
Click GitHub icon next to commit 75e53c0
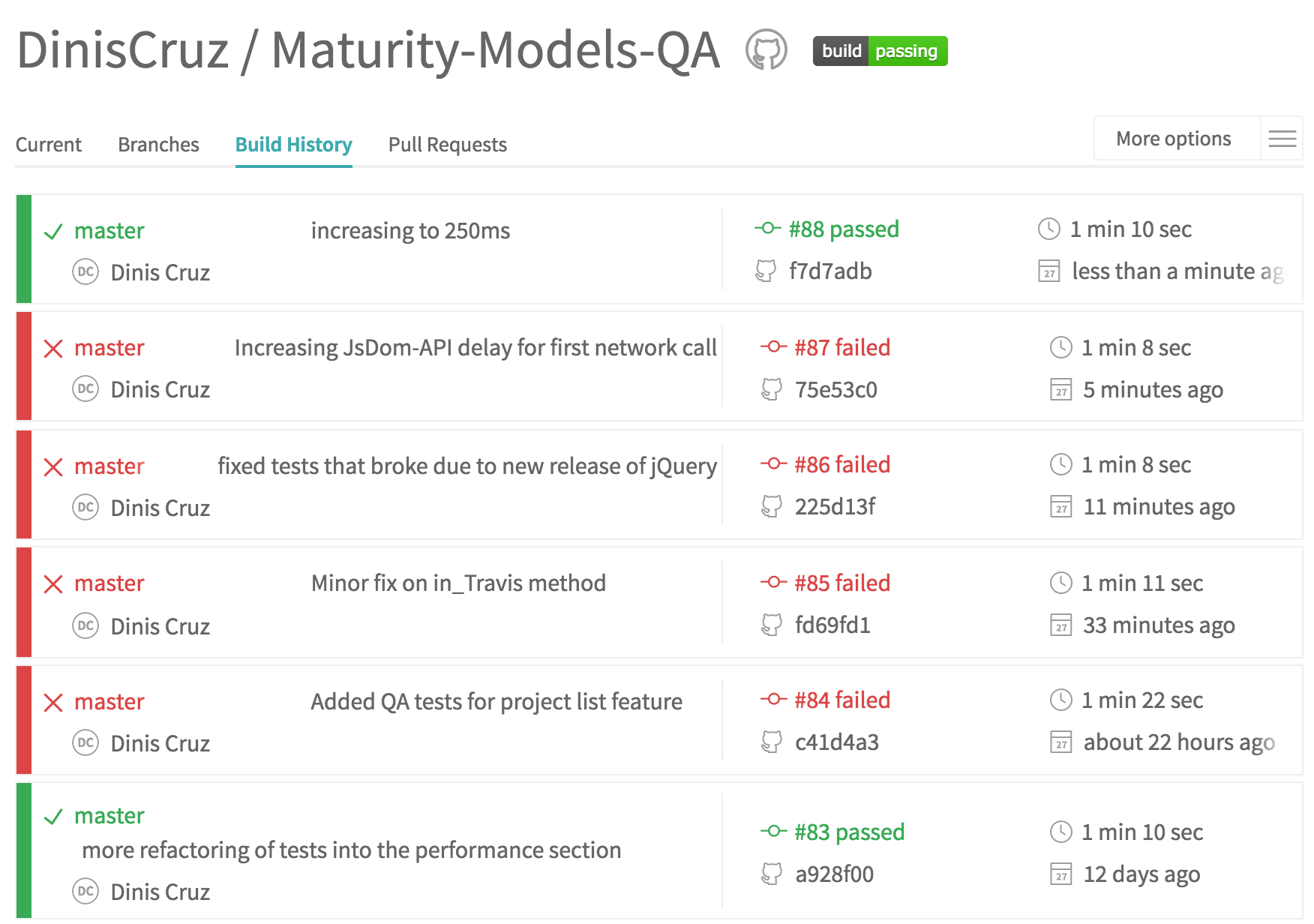pyautogui.click(x=772, y=389)
